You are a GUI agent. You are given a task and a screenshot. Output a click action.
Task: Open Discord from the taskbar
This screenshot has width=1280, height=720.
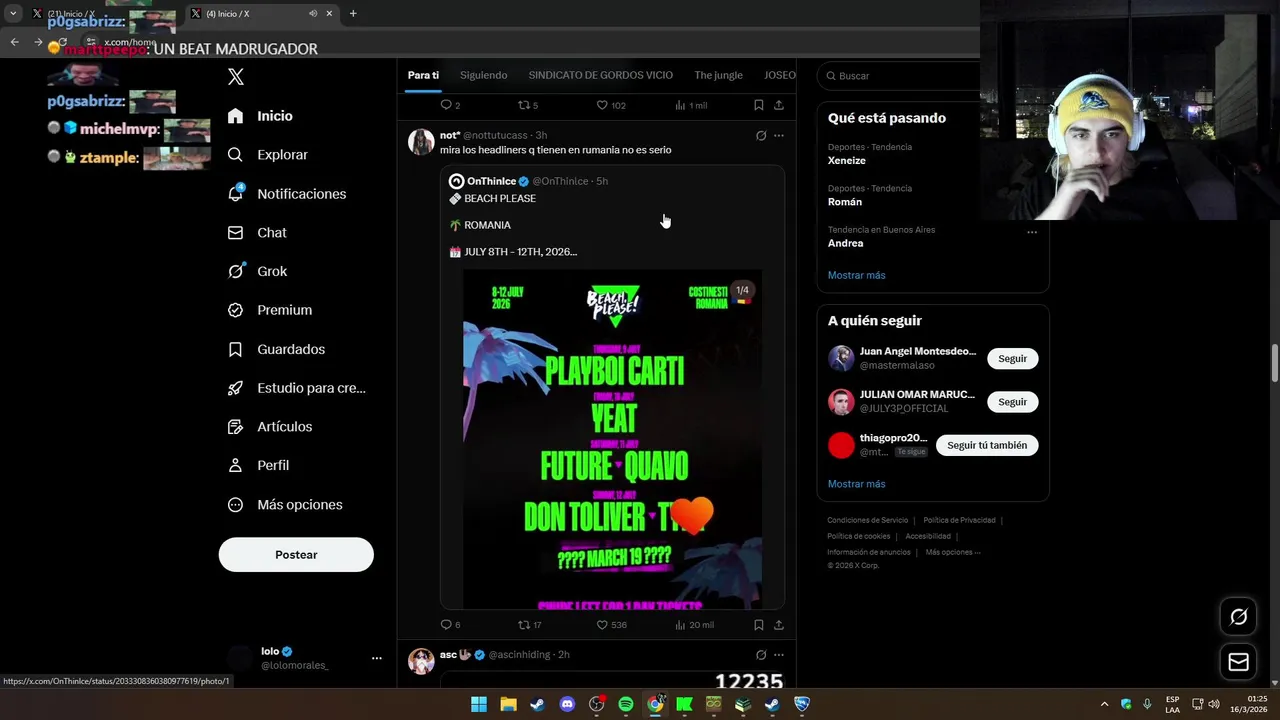click(x=567, y=704)
